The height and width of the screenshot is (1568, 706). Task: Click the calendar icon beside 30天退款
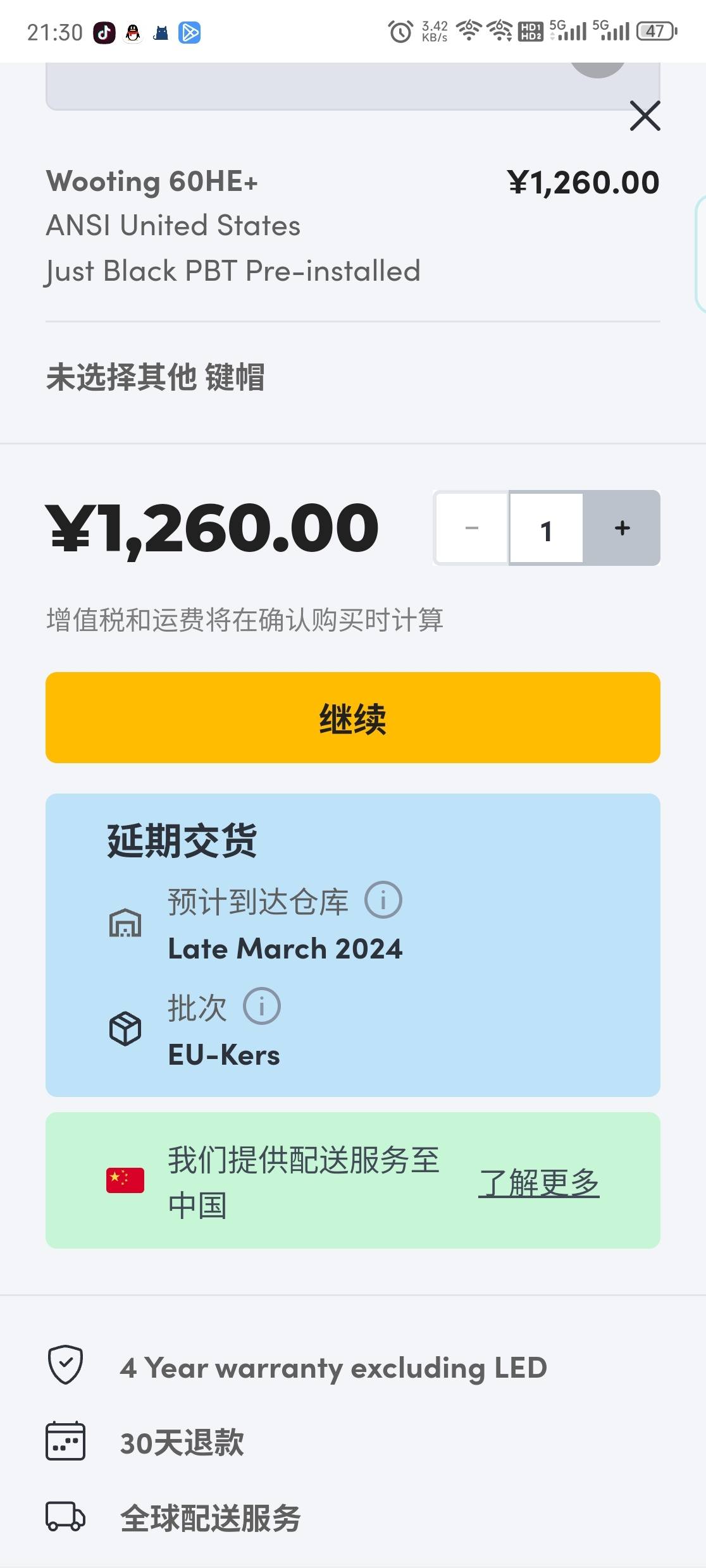[x=65, y=1441]
